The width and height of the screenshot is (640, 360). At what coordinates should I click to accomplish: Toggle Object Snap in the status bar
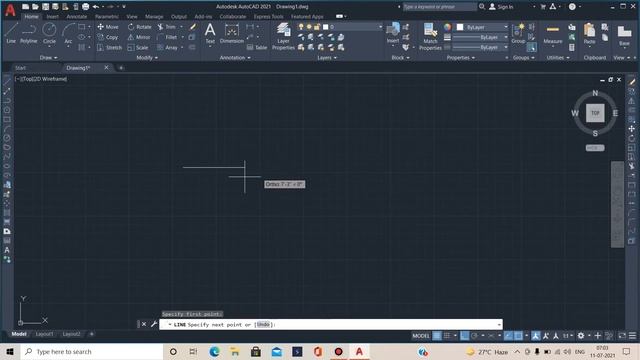coord(518,336)
